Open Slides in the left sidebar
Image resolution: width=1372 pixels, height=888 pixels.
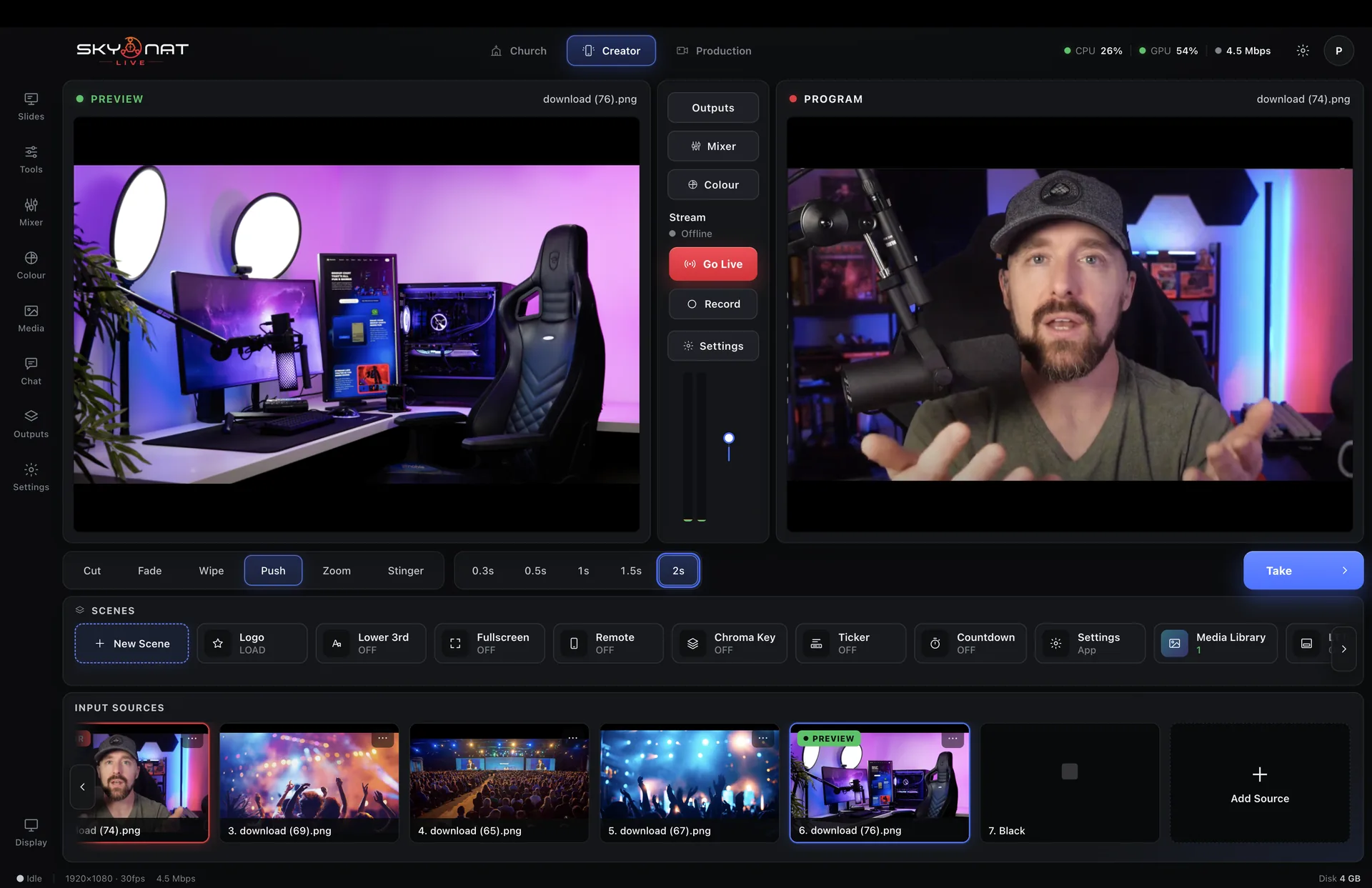tap(31, 106)
